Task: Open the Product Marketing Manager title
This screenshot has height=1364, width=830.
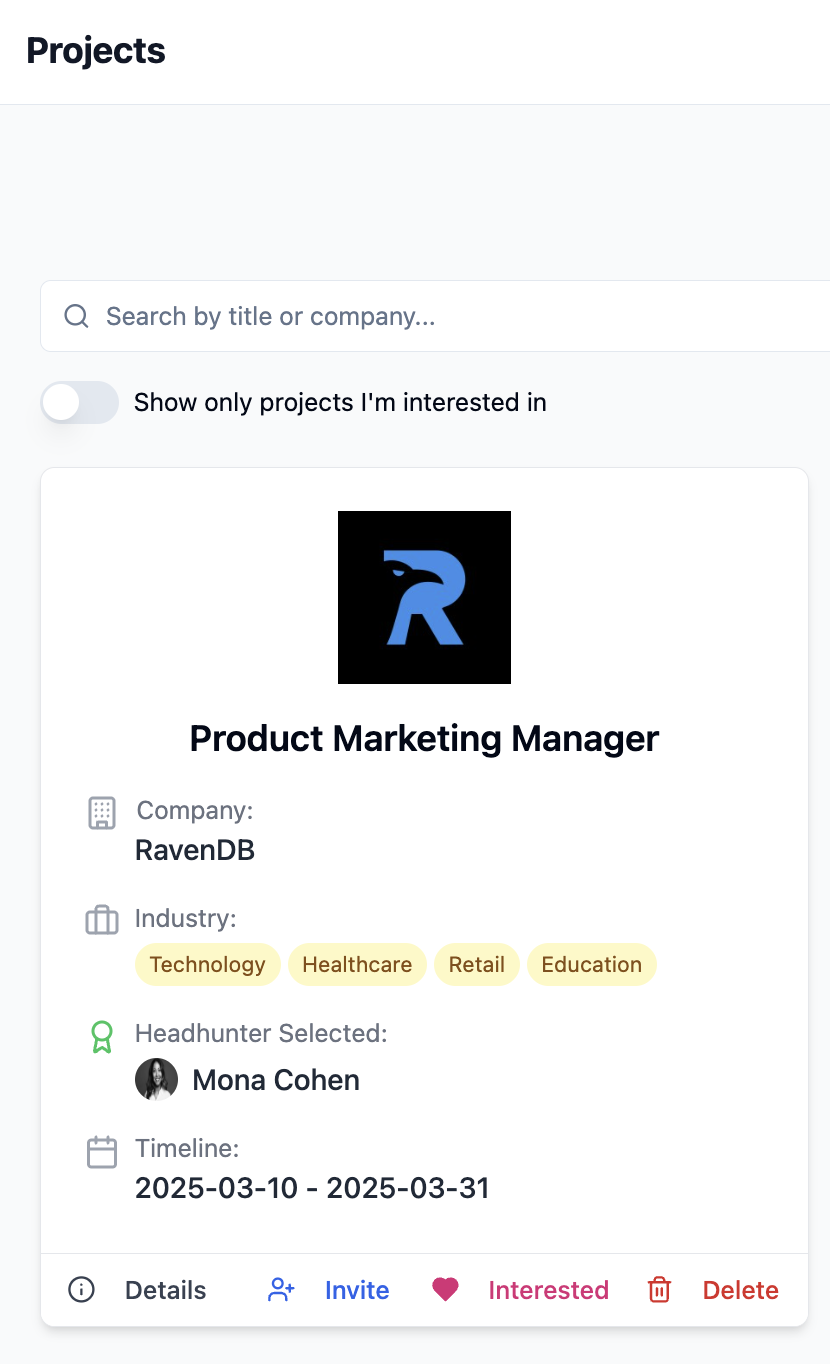Action: tap(424, 739)
